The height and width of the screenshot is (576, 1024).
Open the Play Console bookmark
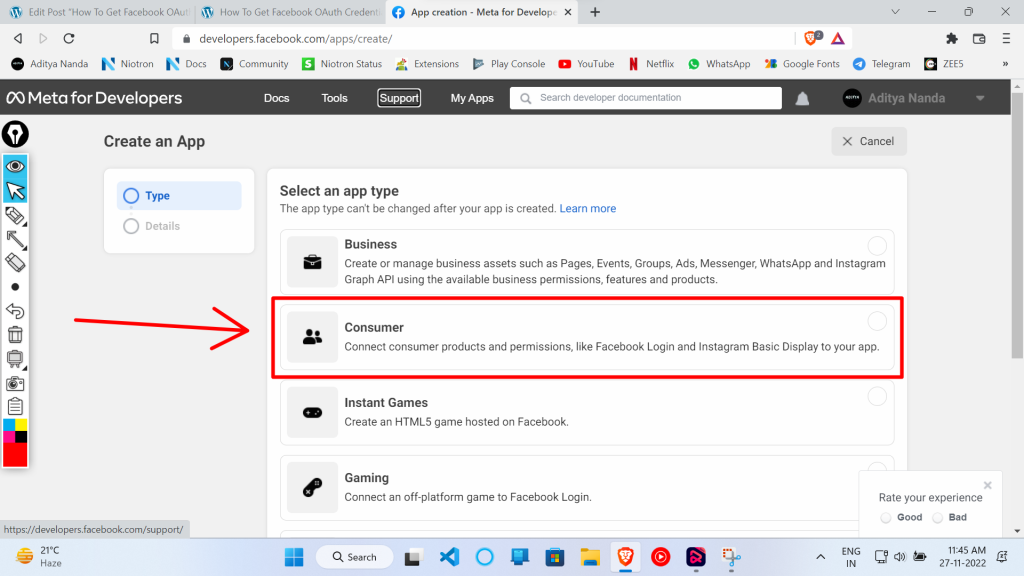509,64
